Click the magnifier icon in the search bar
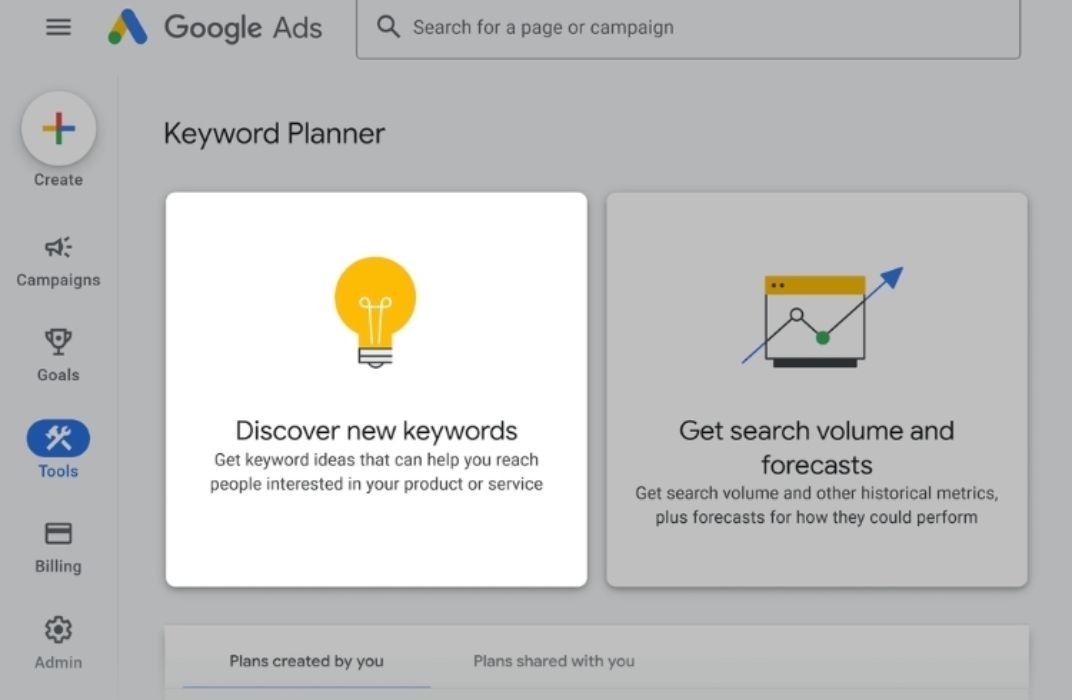 pos(387,27)
